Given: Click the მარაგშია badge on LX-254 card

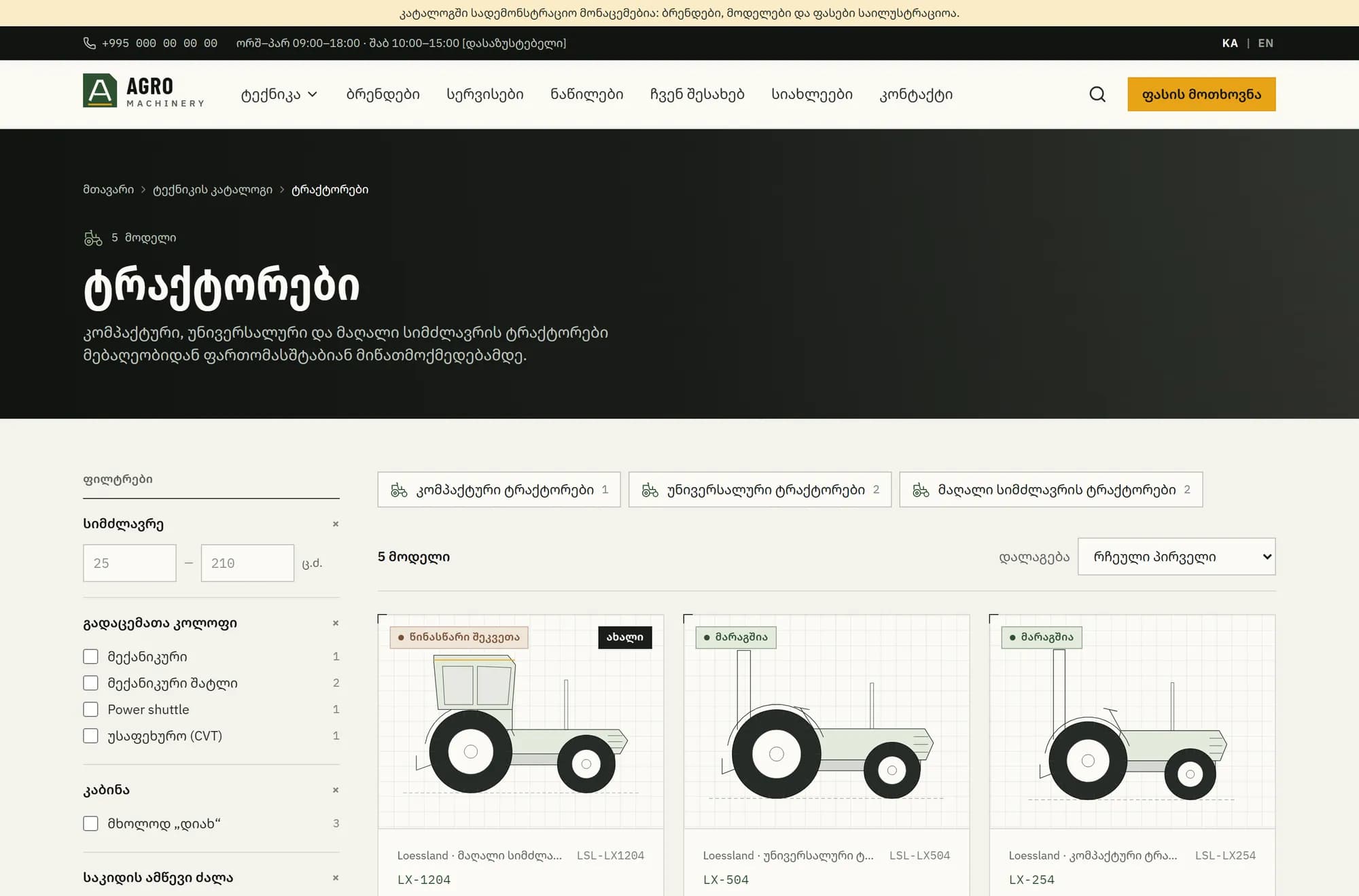Looking at the screenshot, I should (1042, 637).
